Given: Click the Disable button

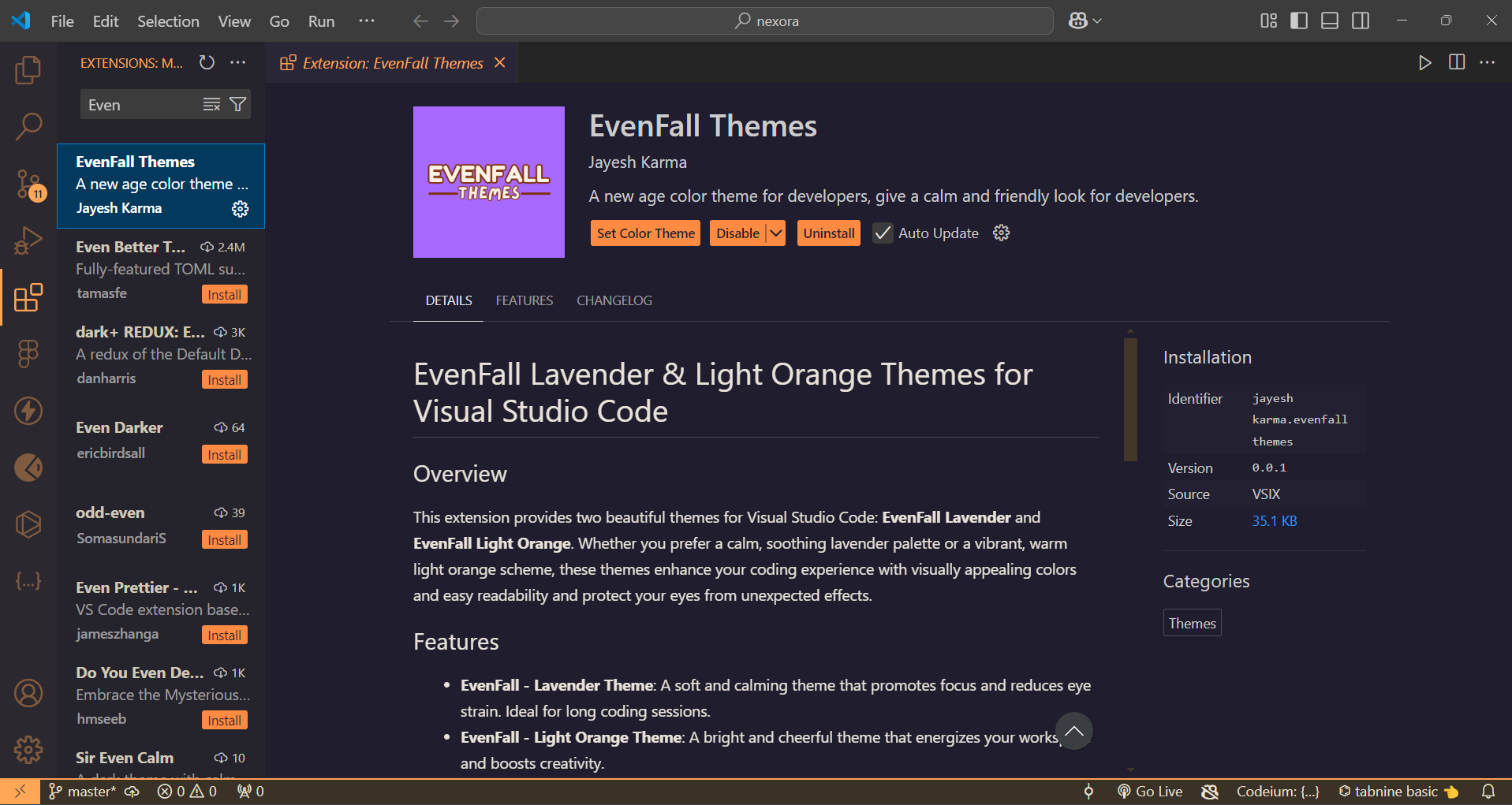Looking at the screenshot, I should click(x=738, y=233).
